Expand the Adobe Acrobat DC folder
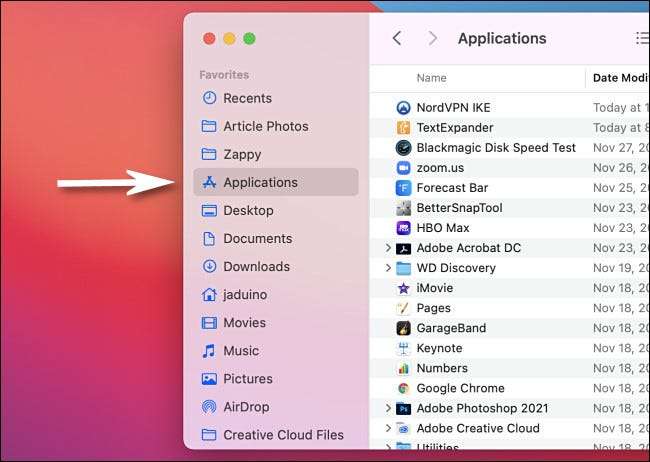This screenshot has height=462, width=650. click(x=388, y=248)
